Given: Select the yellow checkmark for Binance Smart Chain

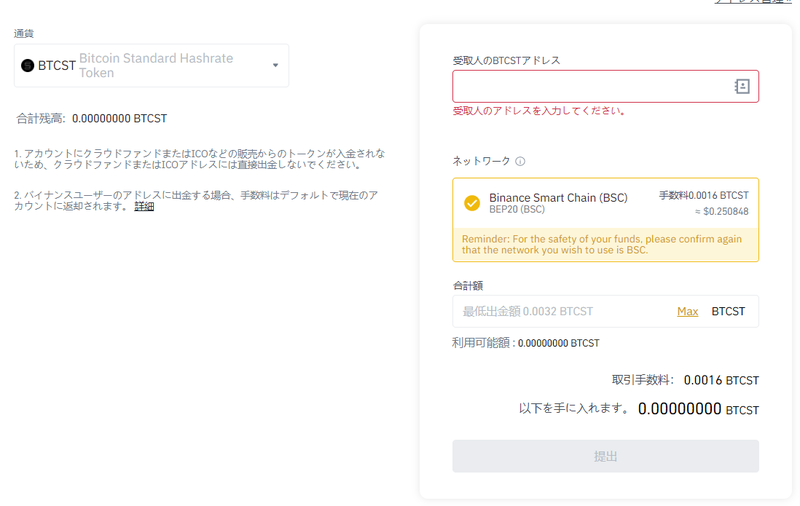Looking at the screenshot, I should (472, 203).
